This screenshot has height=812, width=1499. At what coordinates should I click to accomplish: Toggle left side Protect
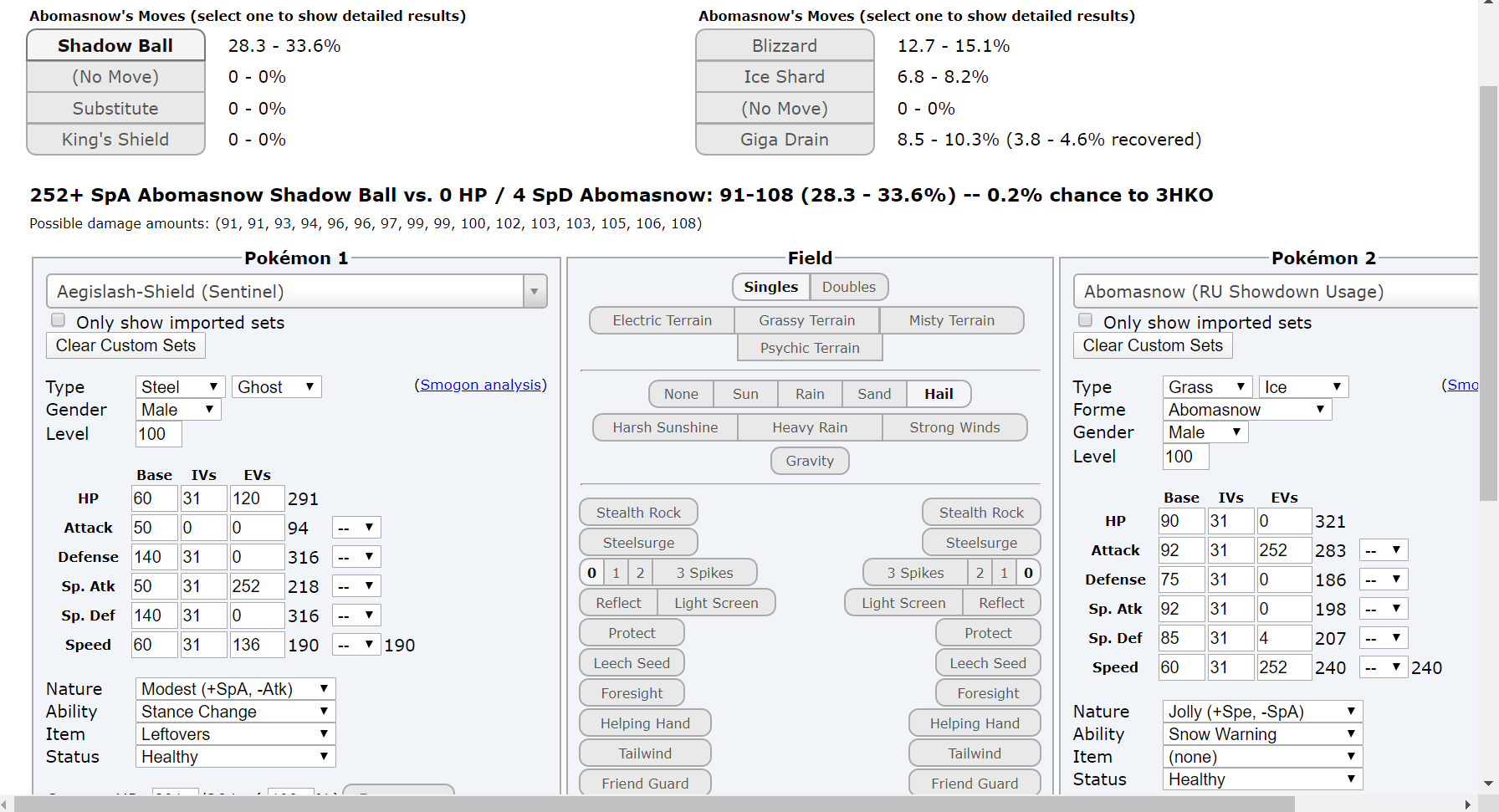click(x=632, y=633)
